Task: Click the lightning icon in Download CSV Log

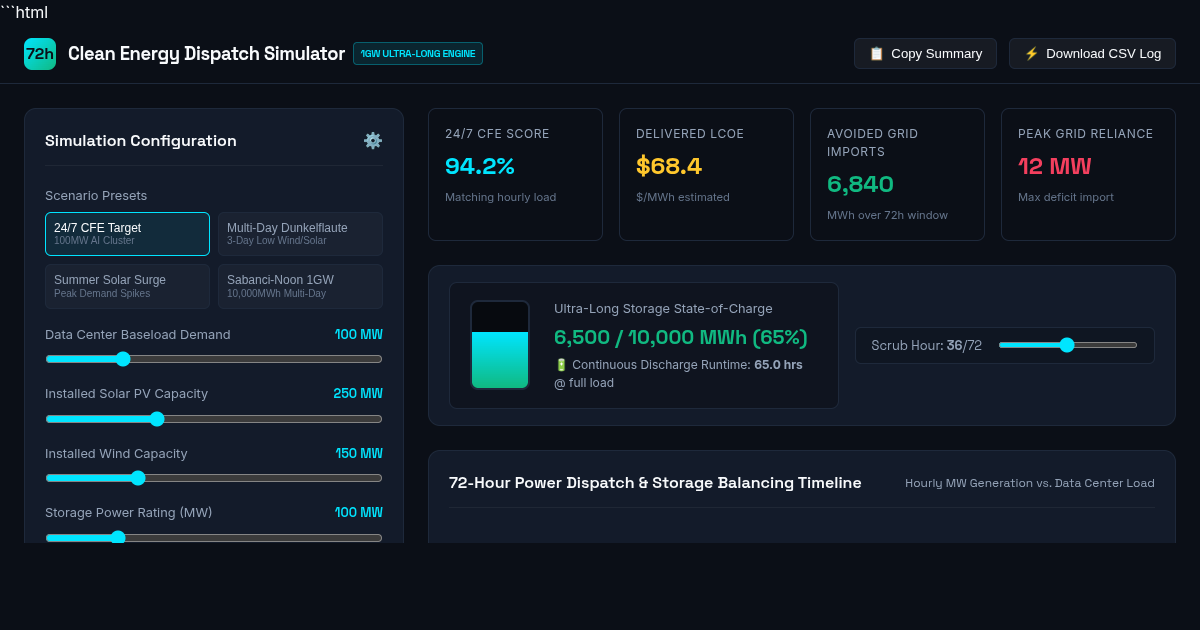Action: pyautogui.click(x=1031, y=54)
